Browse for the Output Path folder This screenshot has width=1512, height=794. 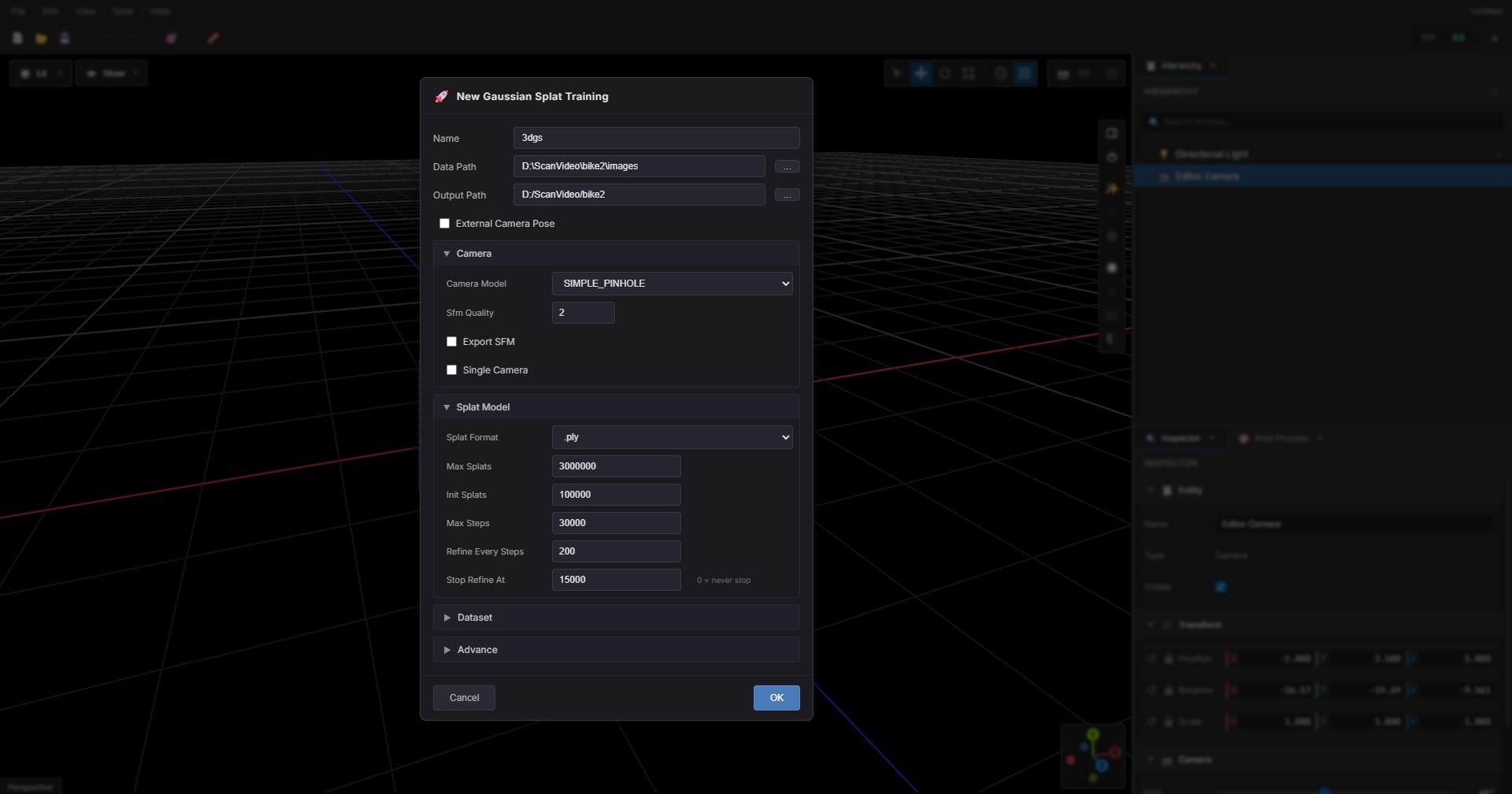(x=787, y=195)
